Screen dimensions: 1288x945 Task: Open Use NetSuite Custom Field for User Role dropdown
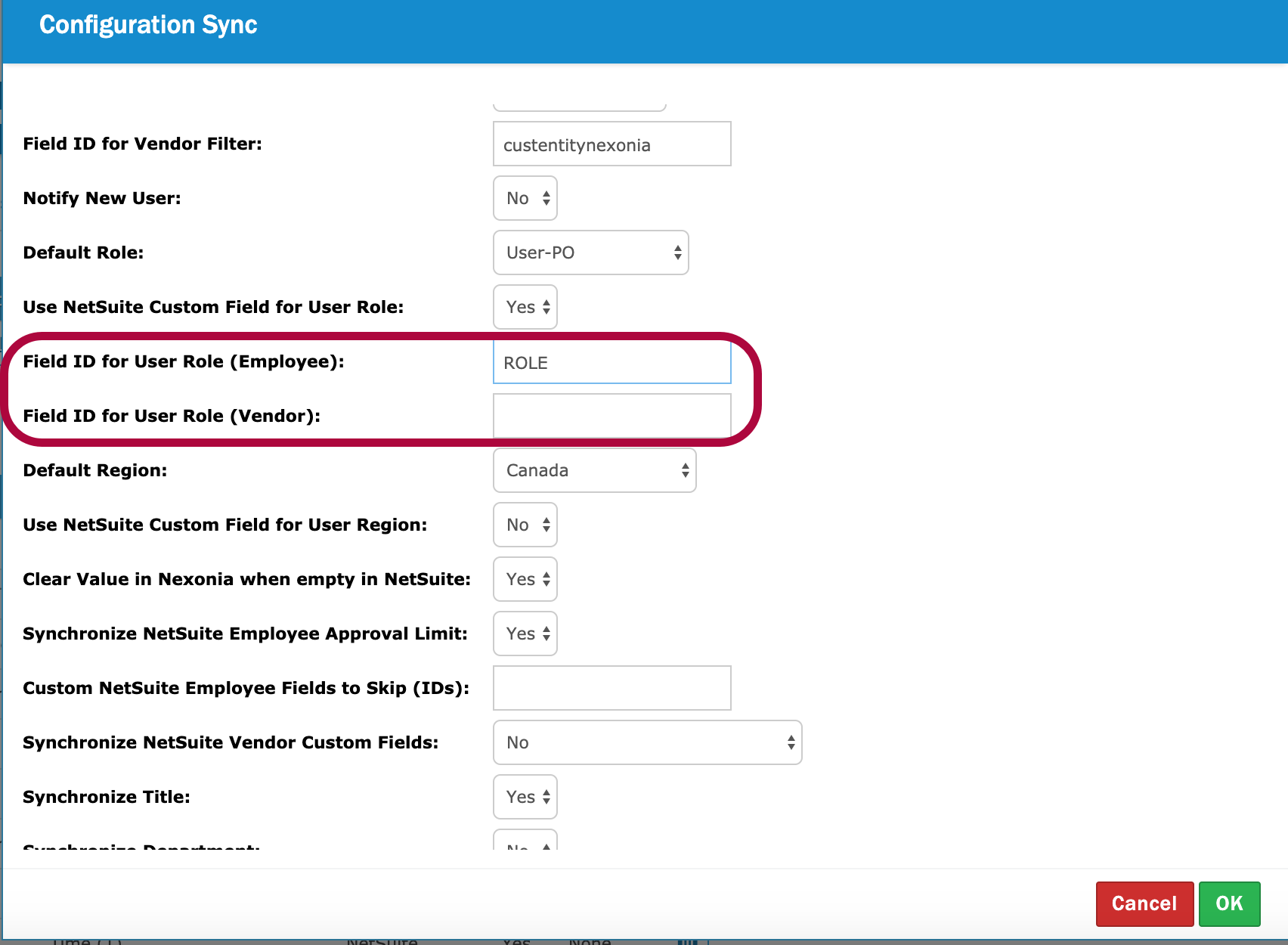point(525,307)
